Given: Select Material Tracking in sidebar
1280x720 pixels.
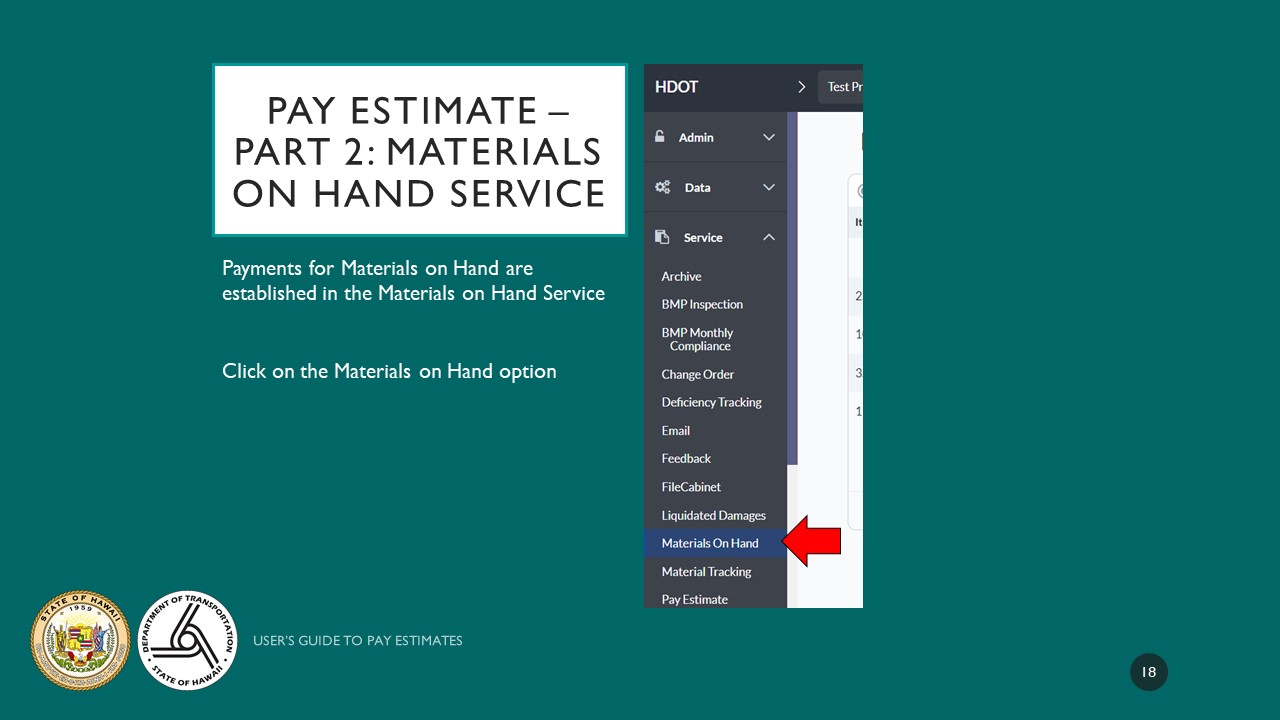Looking at the screenshot, I should tap(706, 571).
